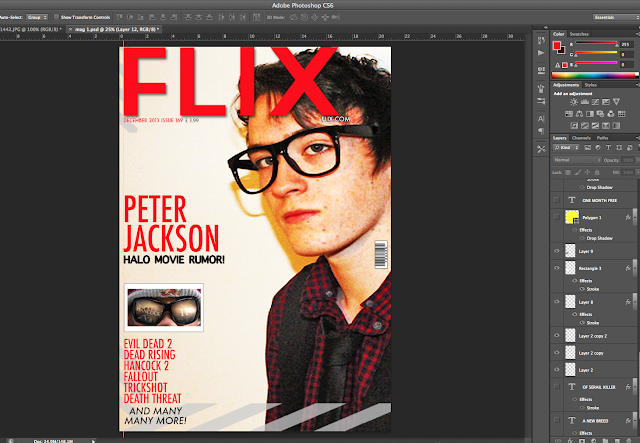Click the Auto-Align Layers icon in options bar
This screenshot has width=640, height=443.
256,17
